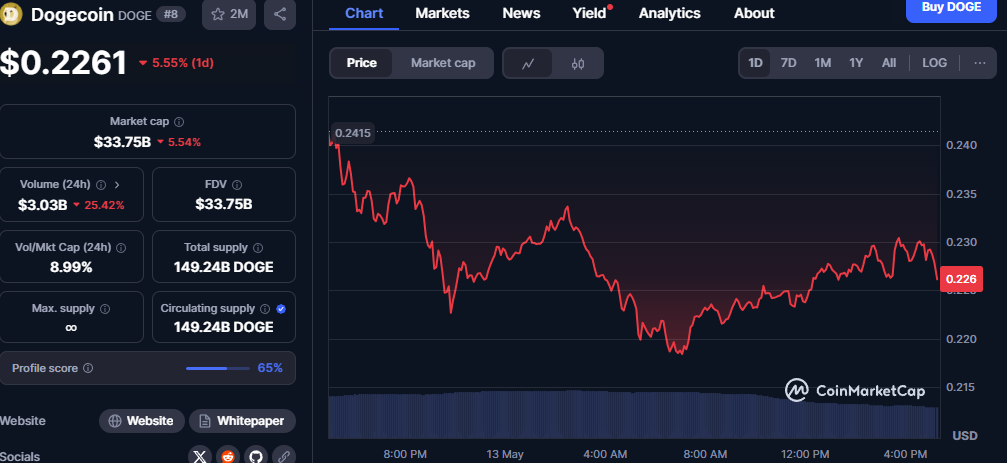Show FDV info icon
This screenshot has height=463, width=1007.
[236, 185]
